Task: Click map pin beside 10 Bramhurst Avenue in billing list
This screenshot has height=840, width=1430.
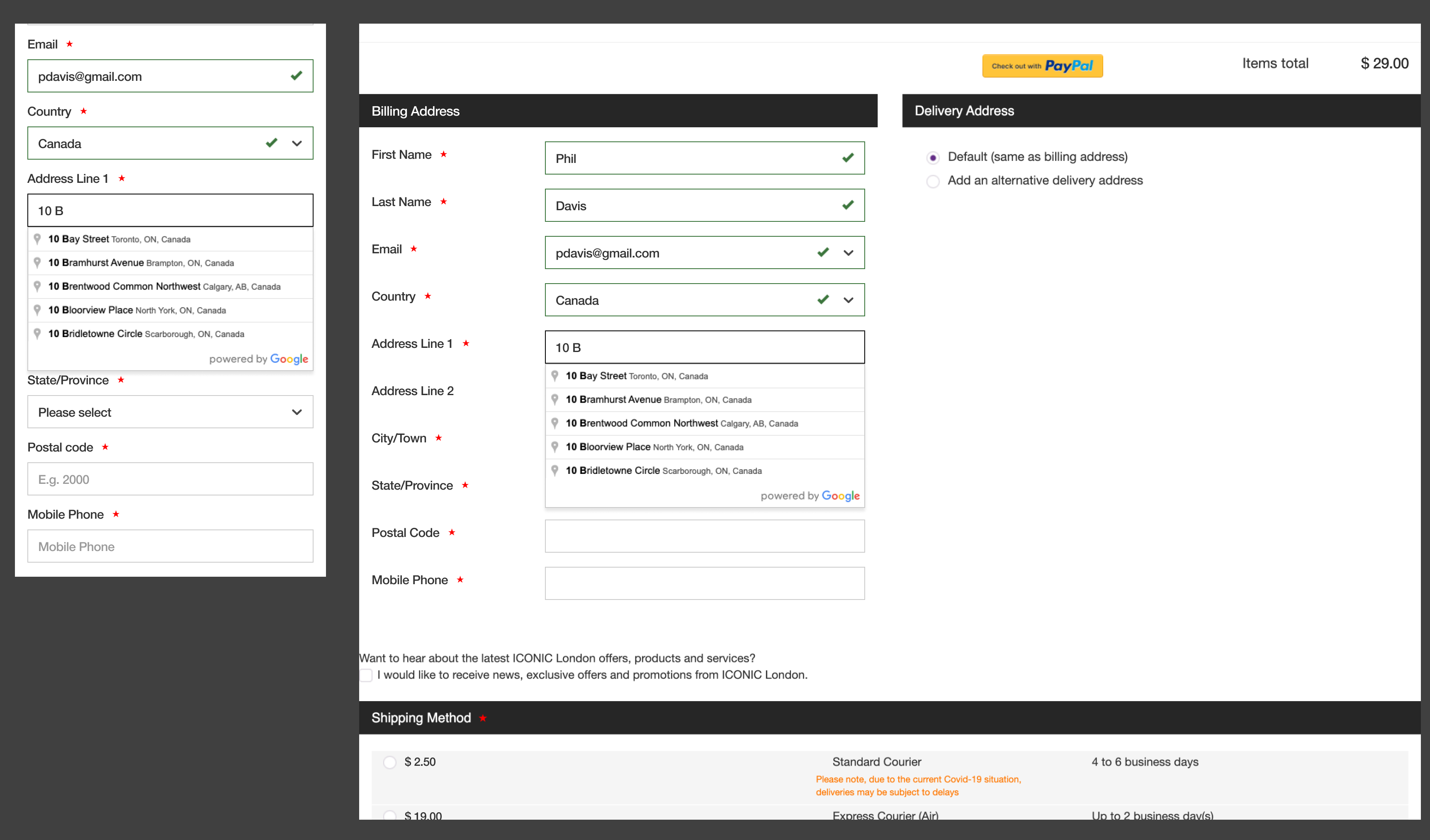Action: [x=554, y=399]
